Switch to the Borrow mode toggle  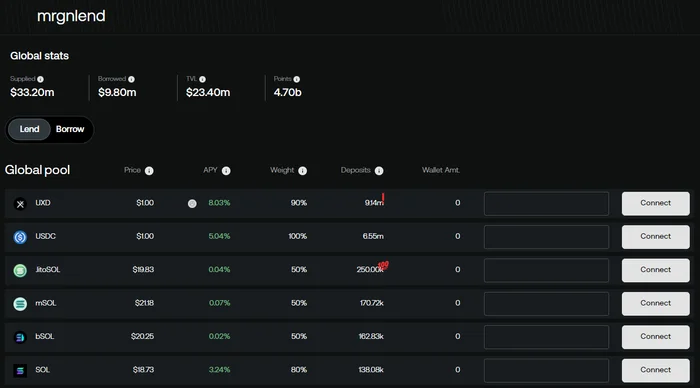[70, 129]
